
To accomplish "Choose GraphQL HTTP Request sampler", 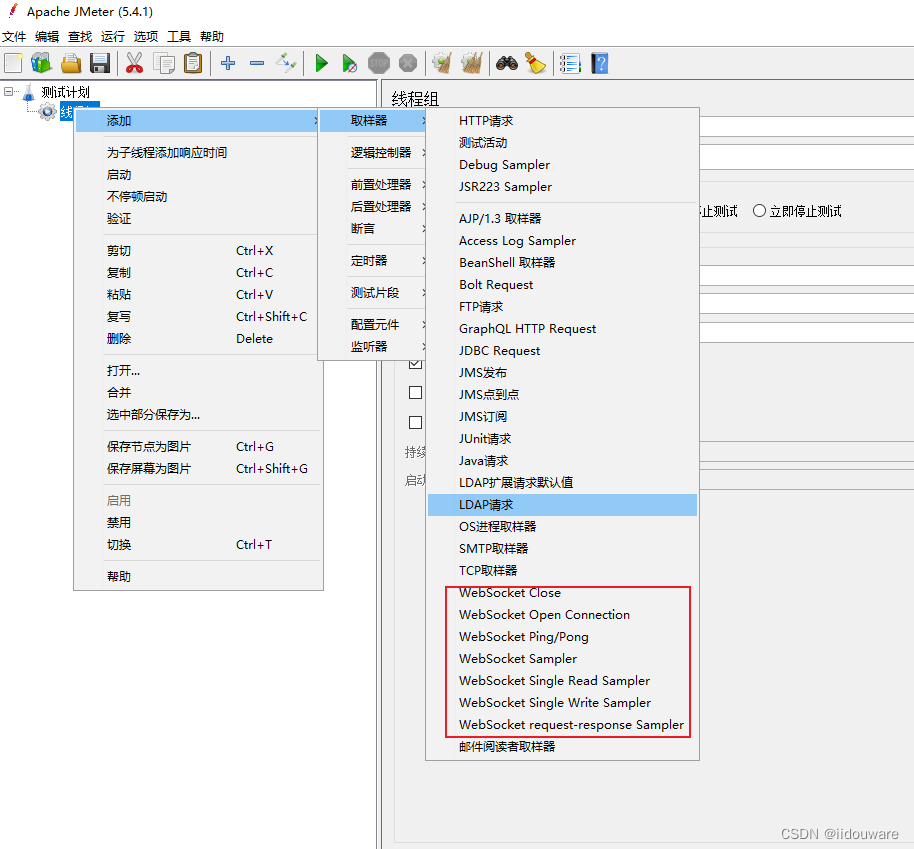I will point(563,329).
